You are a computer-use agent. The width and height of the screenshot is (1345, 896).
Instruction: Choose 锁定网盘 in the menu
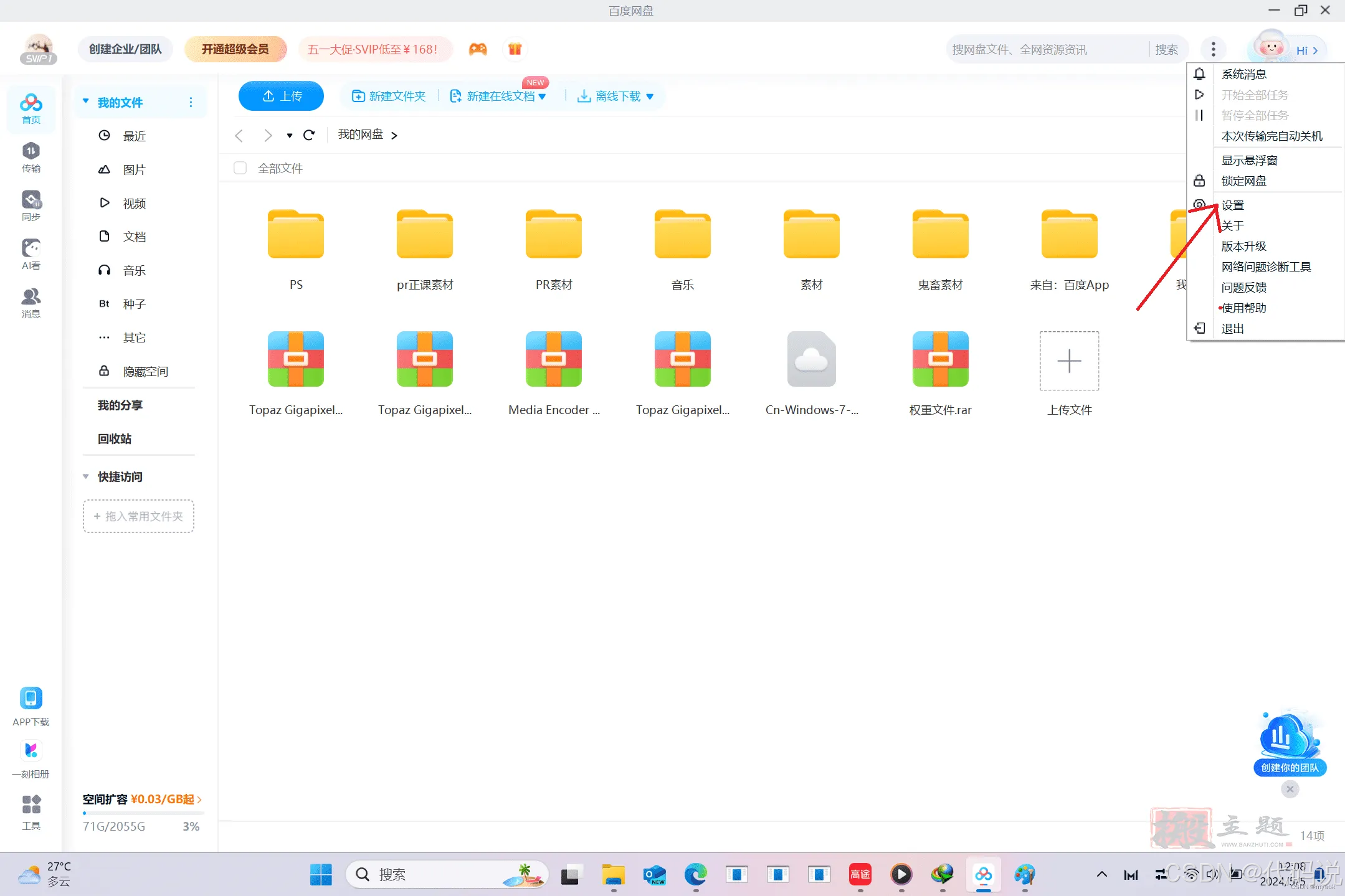[1243, 181]
